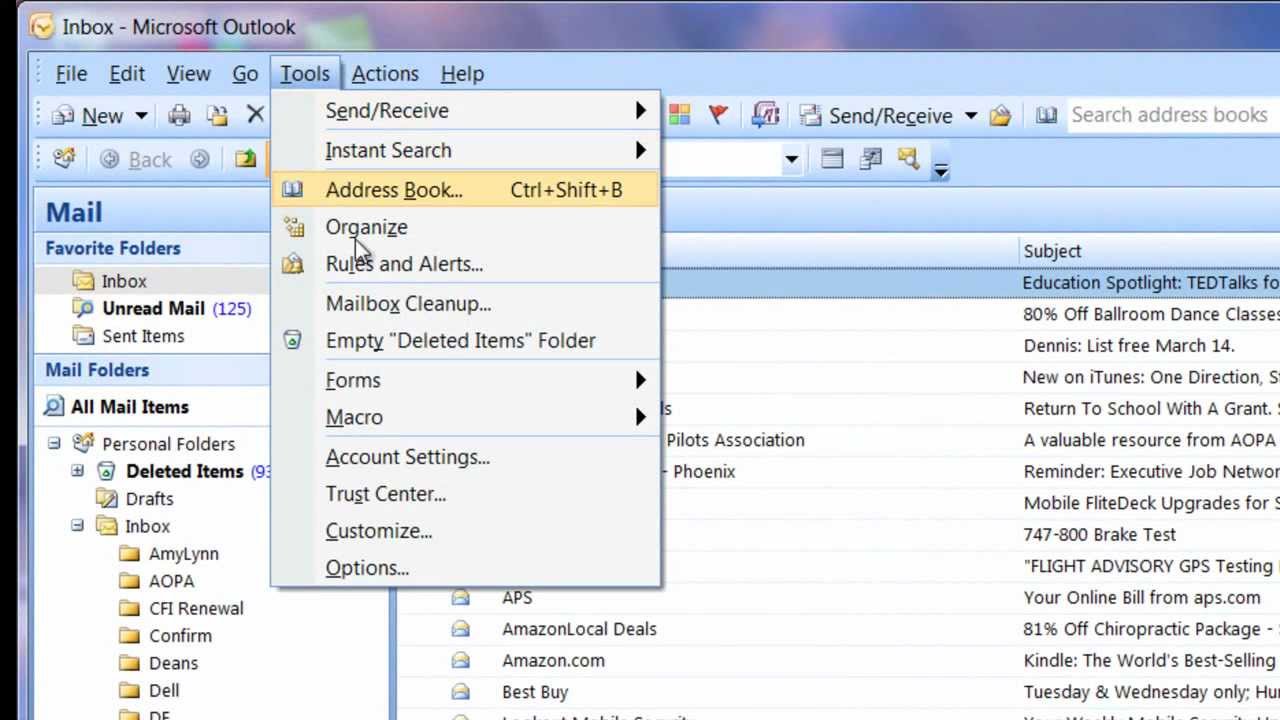Click the Address Book icon beside the search box
Viewport: 1280px width, 720px height.
1046,115
